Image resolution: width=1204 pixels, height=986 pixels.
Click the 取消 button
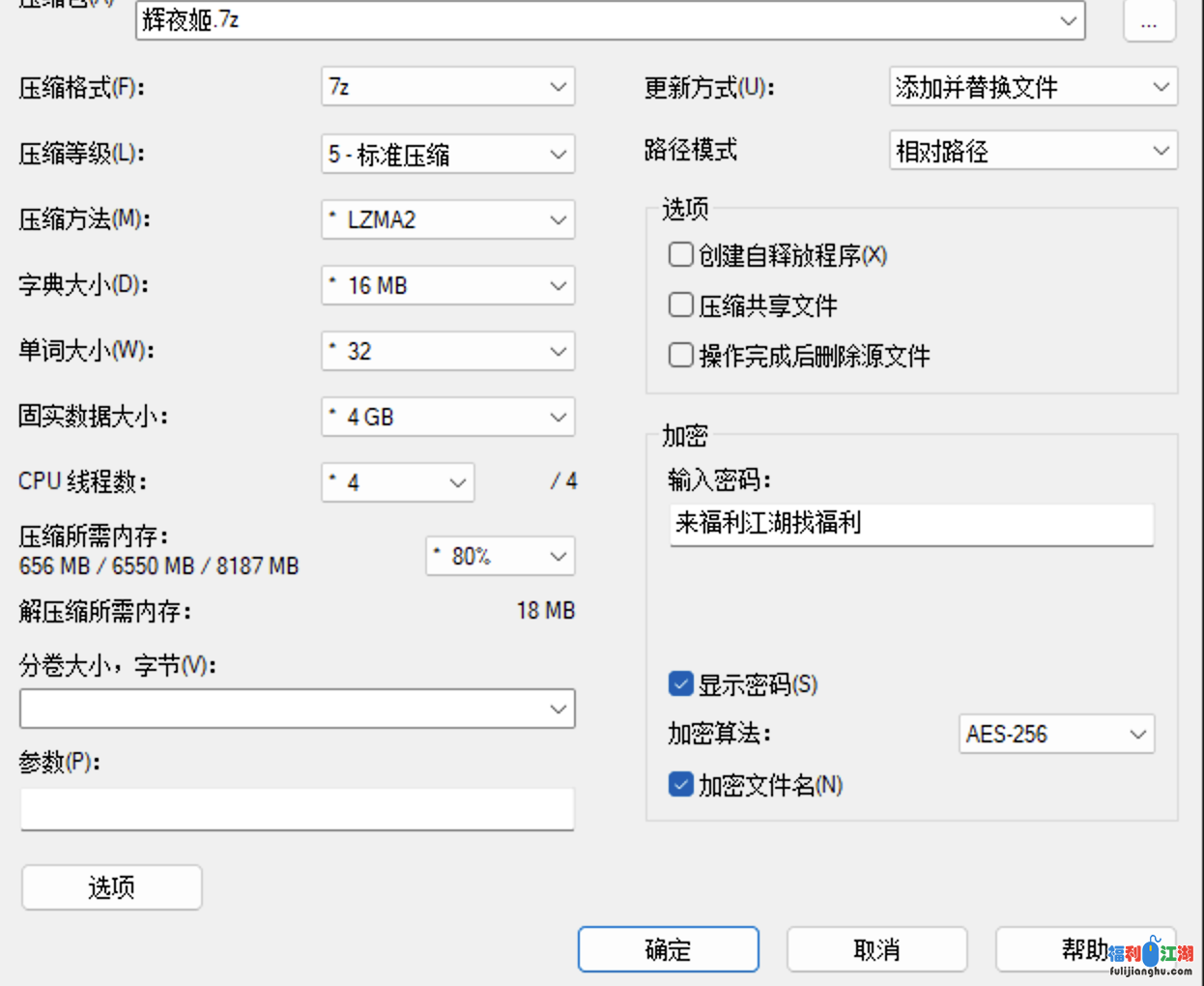click(x=876, y=949)
